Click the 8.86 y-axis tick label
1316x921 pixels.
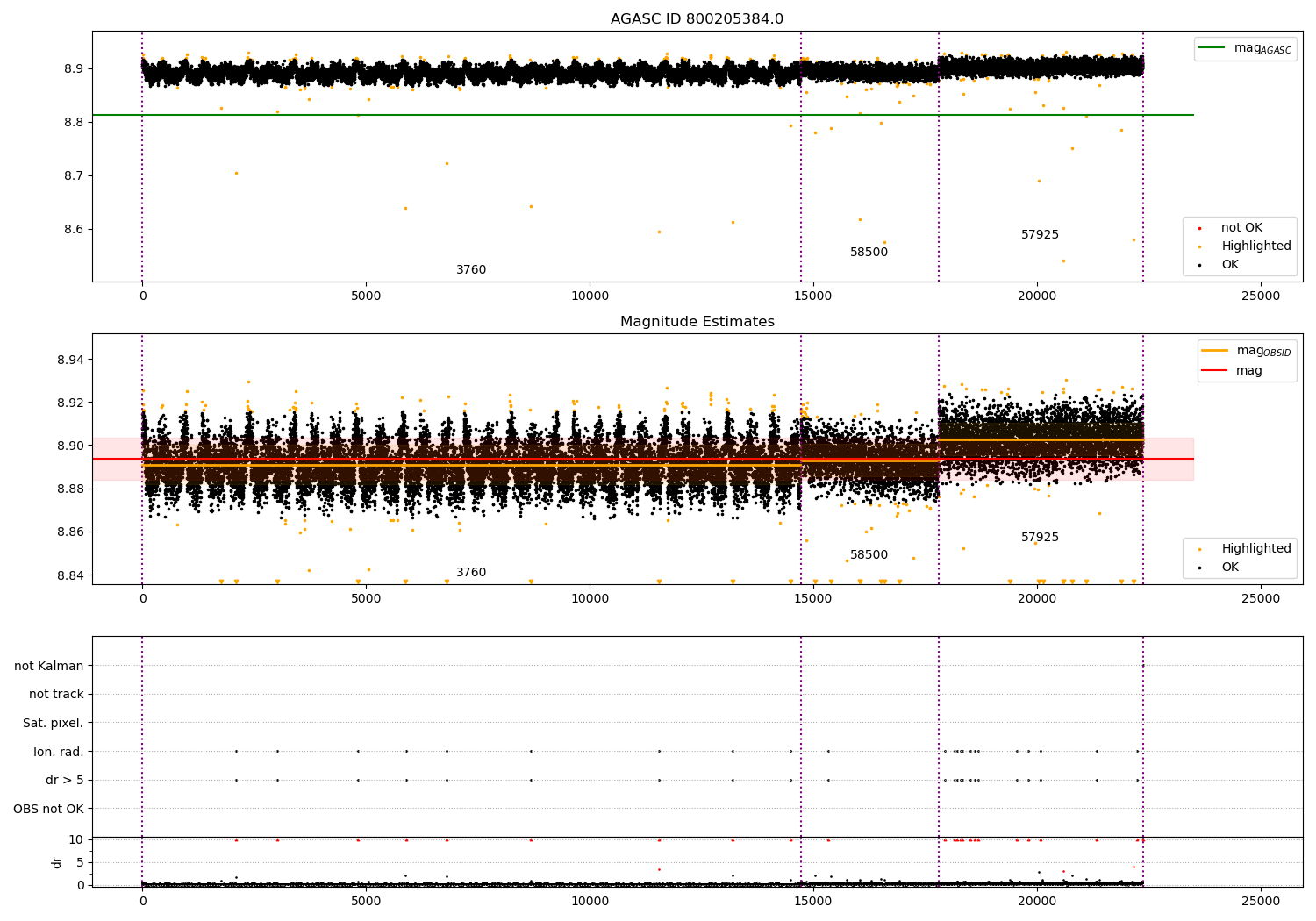tap(71, 532)
